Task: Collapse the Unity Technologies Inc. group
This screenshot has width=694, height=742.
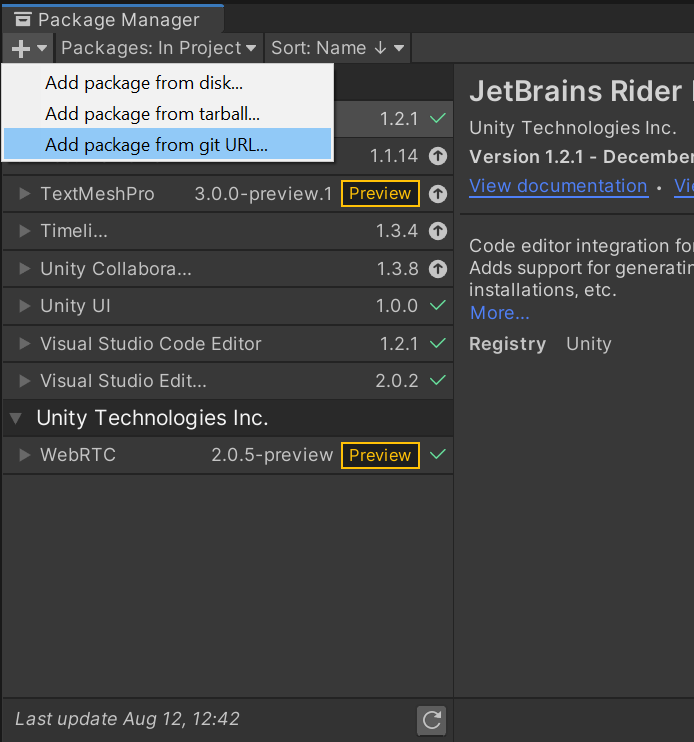Action: point(16,418)
